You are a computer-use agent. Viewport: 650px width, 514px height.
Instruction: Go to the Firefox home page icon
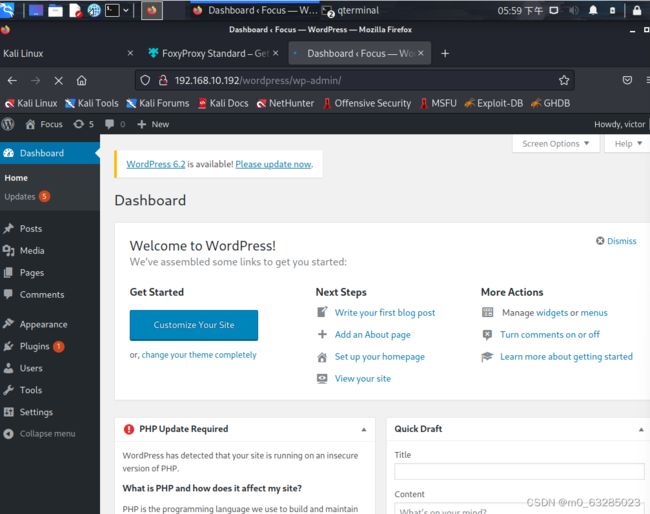point(82,80)
